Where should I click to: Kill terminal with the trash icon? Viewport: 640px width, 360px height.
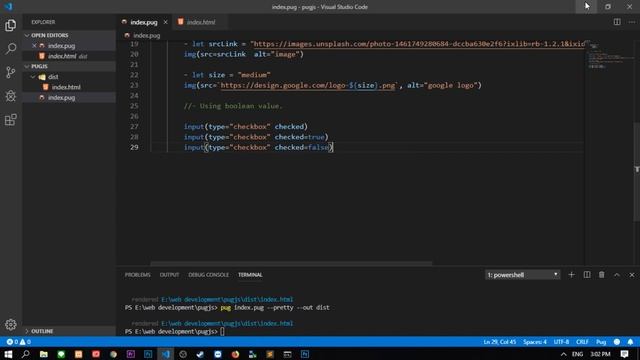[602, 275]
